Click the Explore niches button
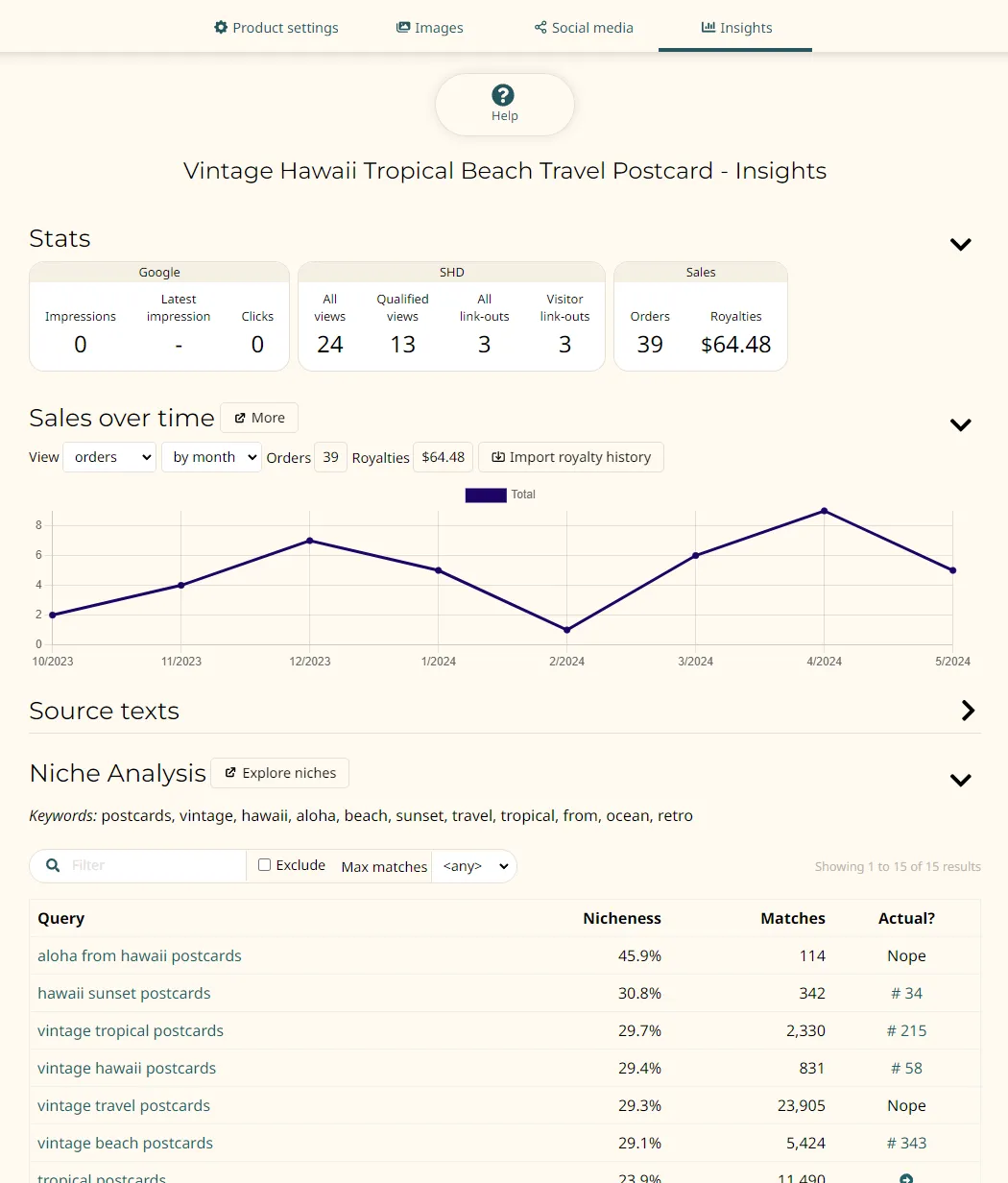This screenshot has width=1008, height=1183. coord(279,773)
